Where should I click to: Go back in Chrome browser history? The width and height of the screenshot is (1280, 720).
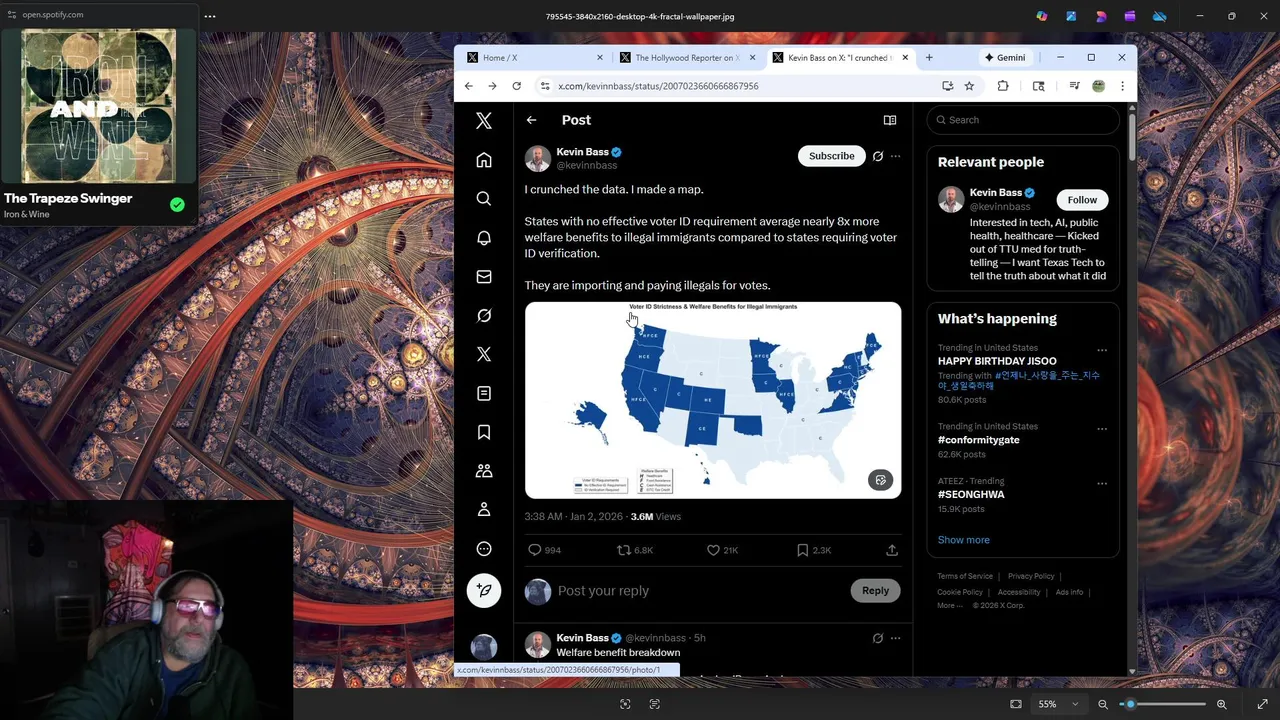[468, 86]
